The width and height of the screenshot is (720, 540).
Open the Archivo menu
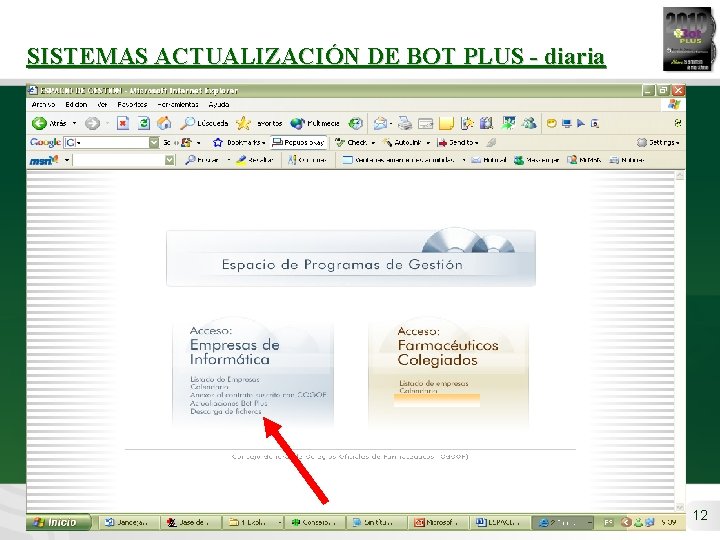(43, 105)
